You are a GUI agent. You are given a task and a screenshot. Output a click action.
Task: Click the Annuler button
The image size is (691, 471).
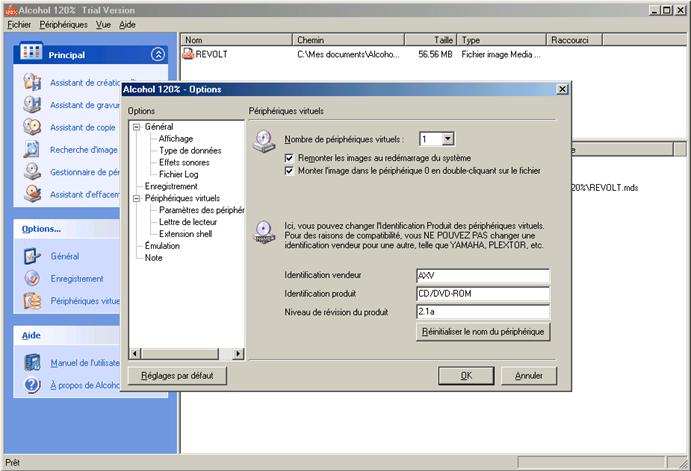click(529, 375)
